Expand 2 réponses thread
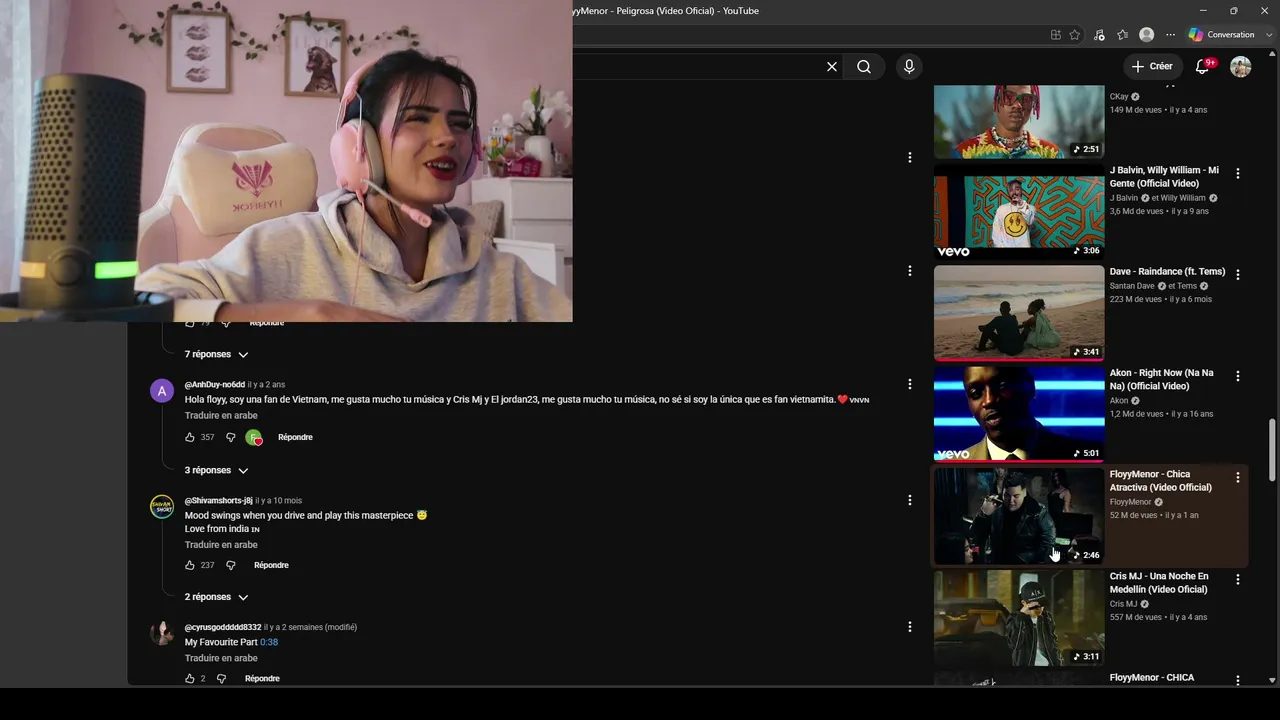 [x=216, y=597]
